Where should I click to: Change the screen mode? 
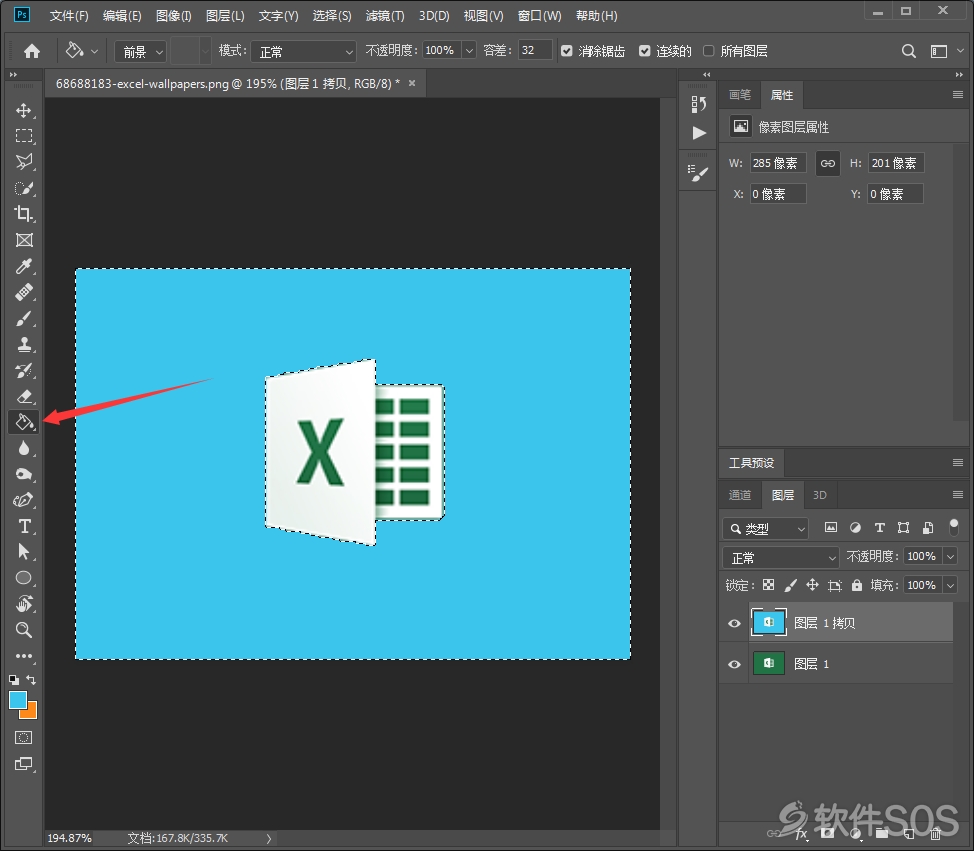pyautogui.click(x=24, y=764)
